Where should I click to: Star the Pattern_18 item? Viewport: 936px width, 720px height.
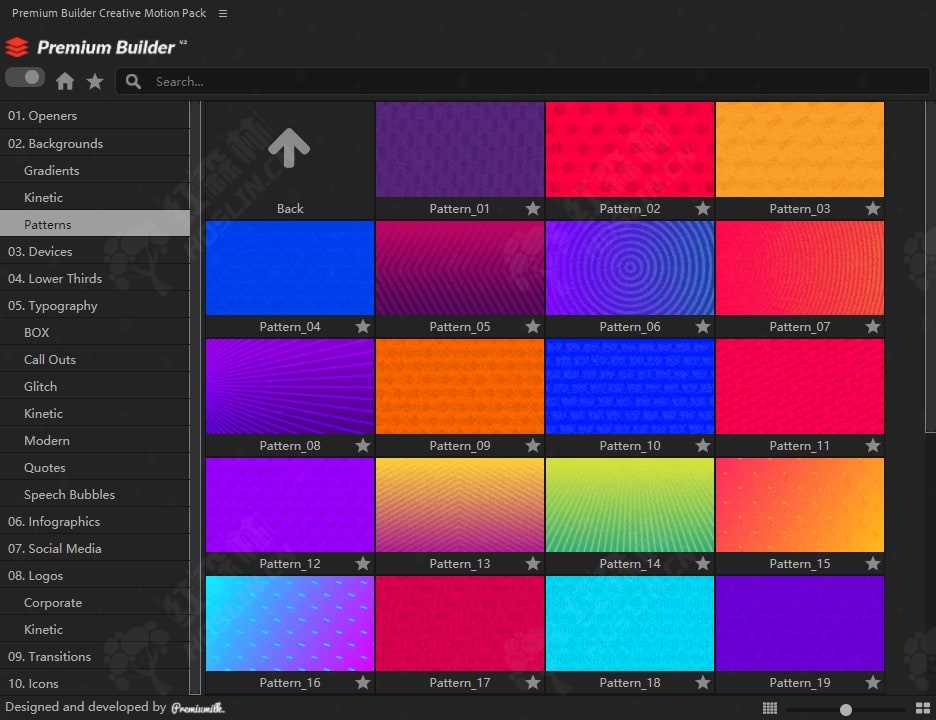click(x=703, y=682)
